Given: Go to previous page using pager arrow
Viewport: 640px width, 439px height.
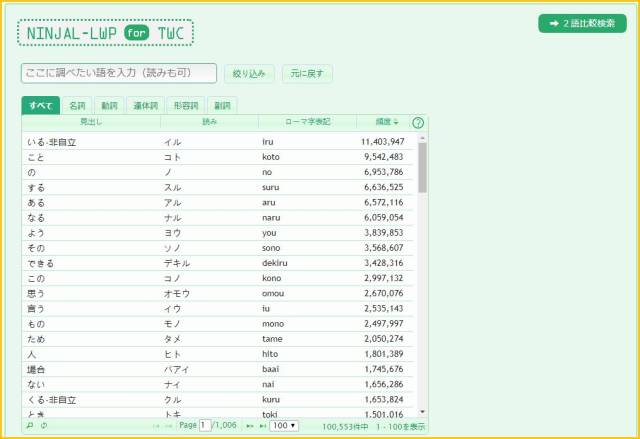Looking at the screenshot, I should point(168,426).
